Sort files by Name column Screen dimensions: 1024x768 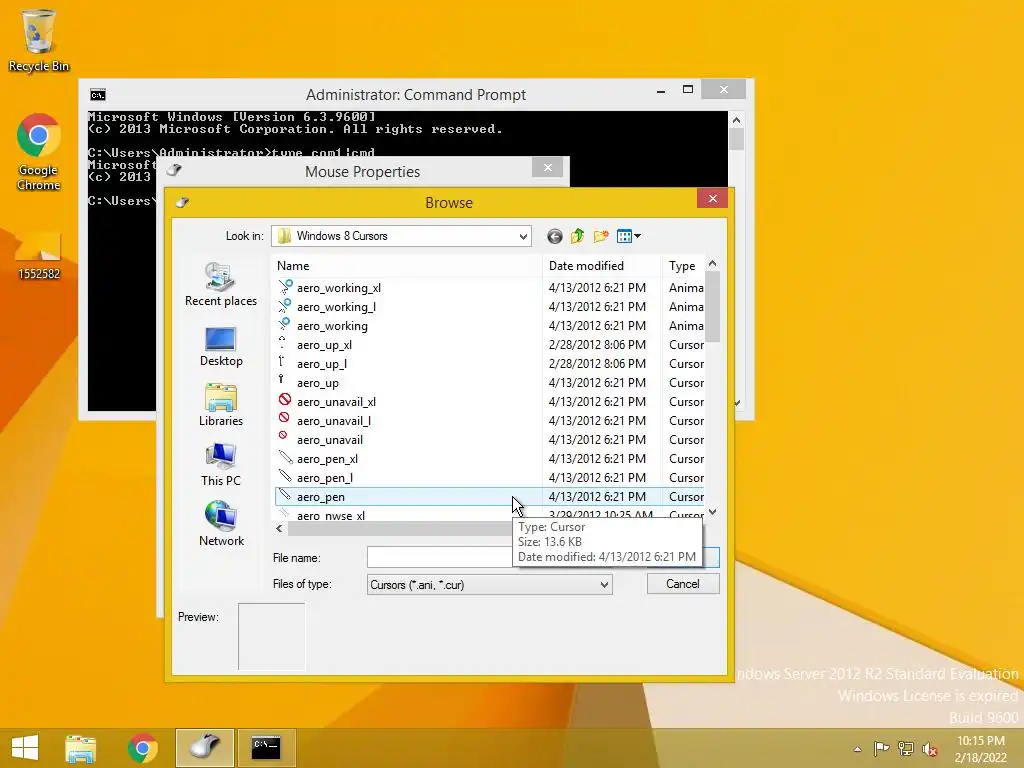[293, 266]
